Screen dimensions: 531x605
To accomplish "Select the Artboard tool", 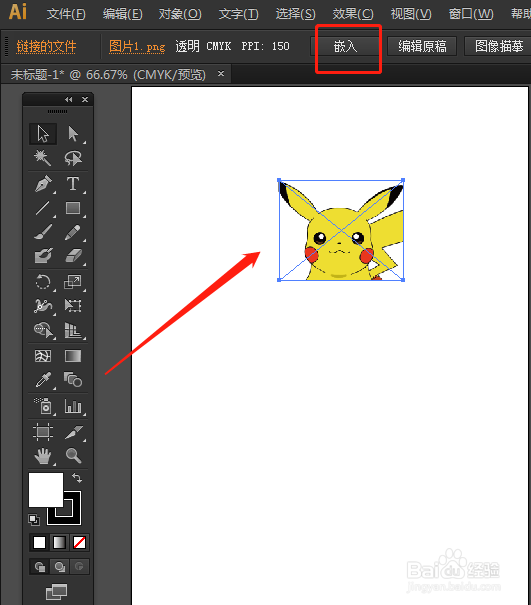I will (x=43, y=432).
